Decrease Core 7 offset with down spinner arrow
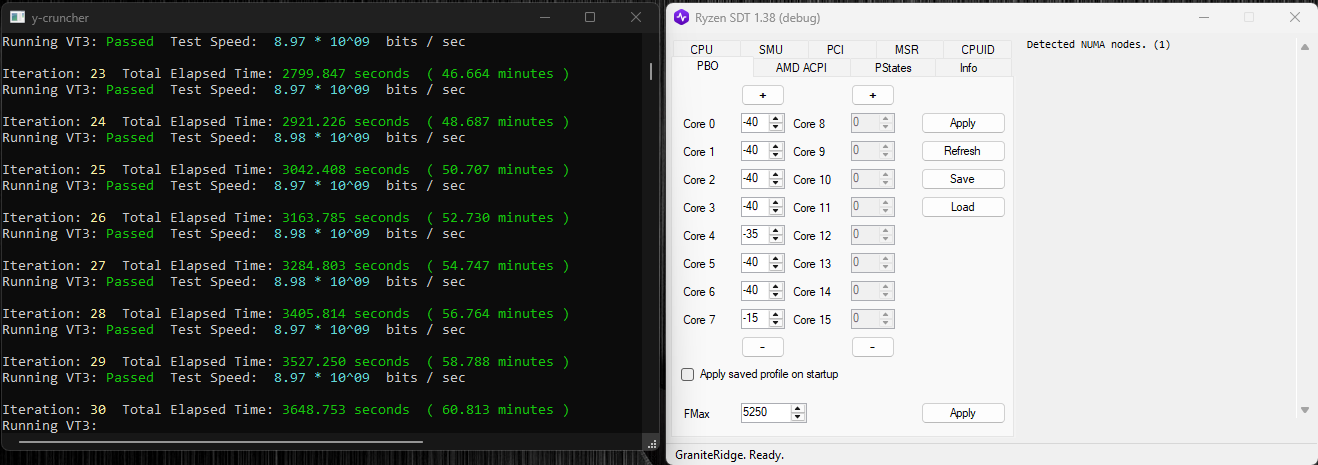This screenshot has width=1318, height=465. pos(776,324)
